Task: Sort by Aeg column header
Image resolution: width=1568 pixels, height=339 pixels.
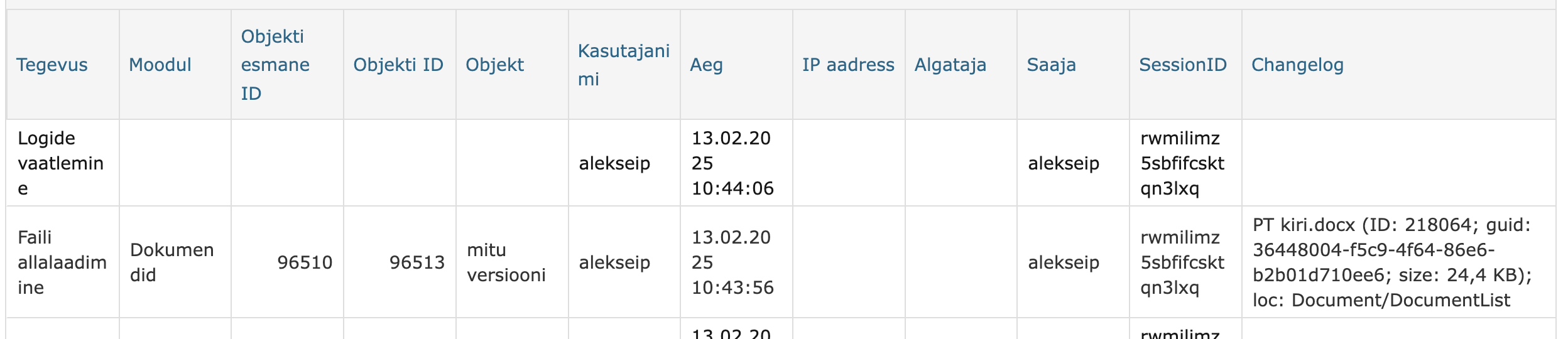Action: coord(706,65)
